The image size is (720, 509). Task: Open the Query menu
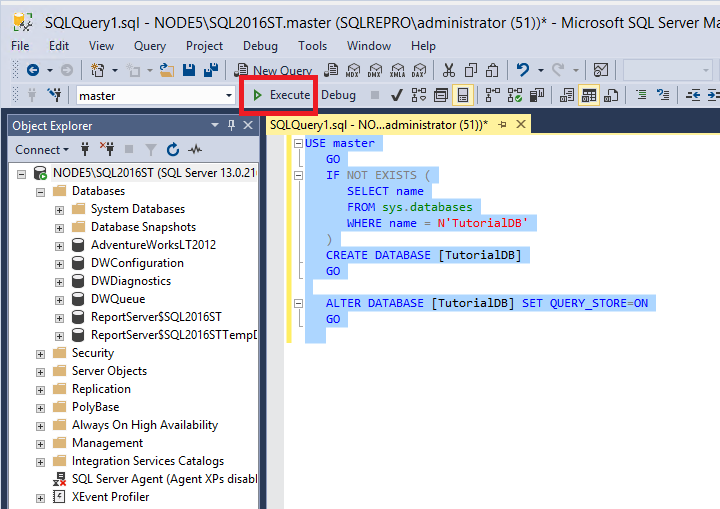pos(150,45)
